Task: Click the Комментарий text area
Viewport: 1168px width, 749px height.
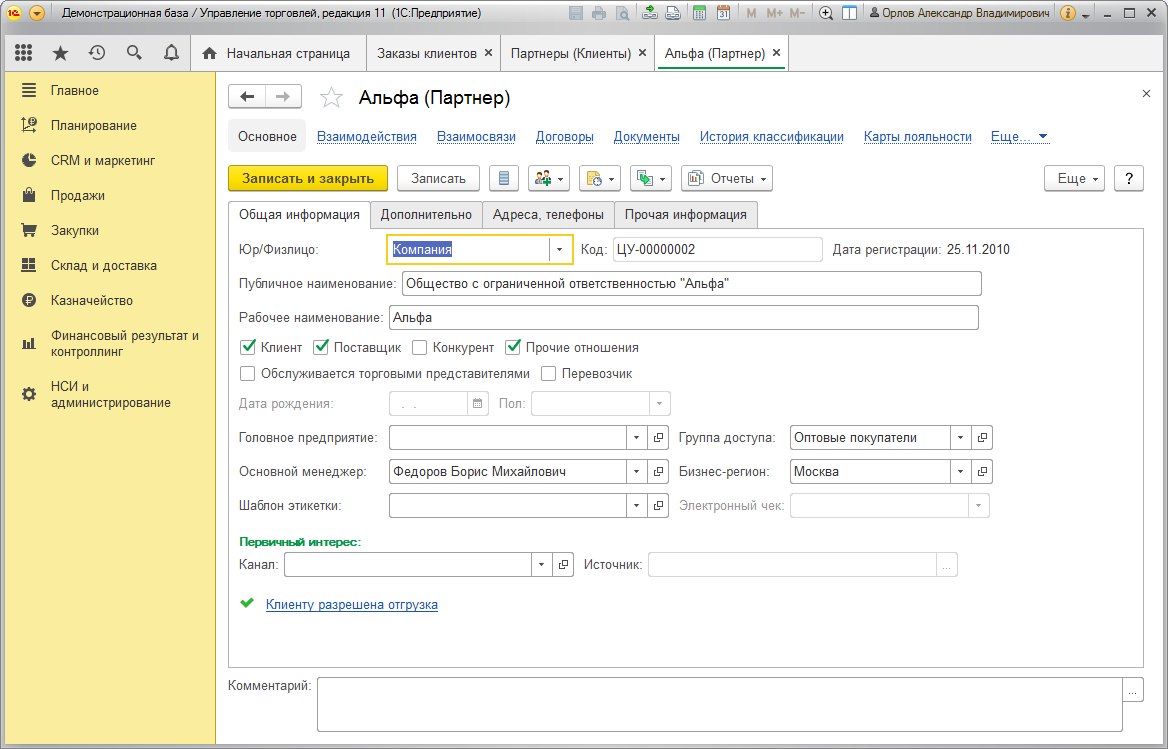Action: click(720, 704)
